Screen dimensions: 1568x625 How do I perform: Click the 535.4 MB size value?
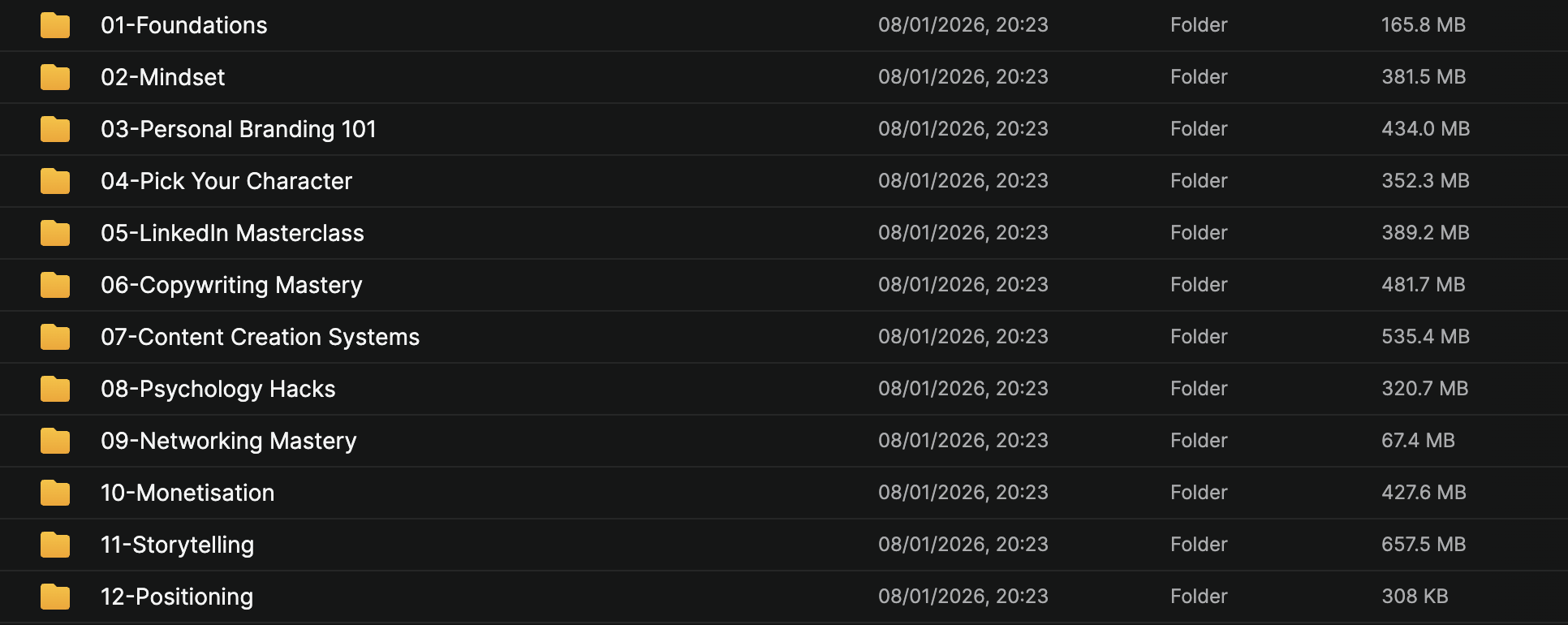1426,337
